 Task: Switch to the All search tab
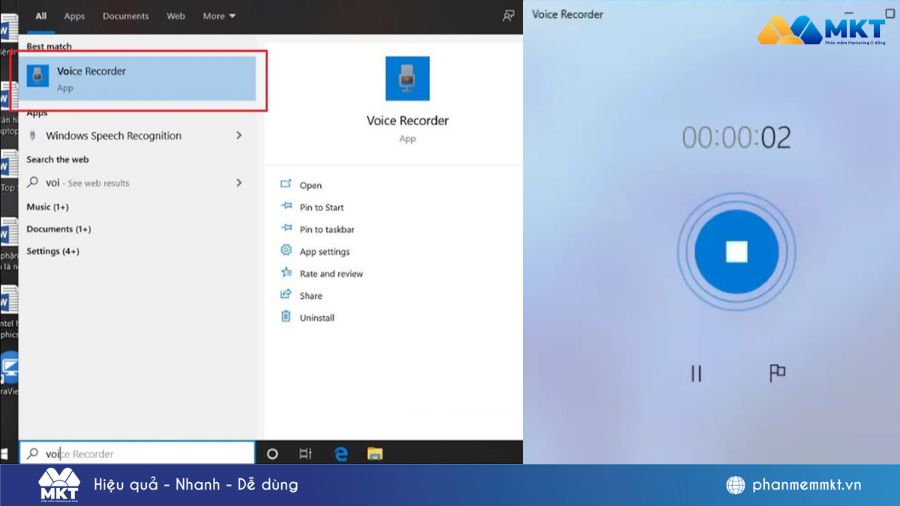coord(41,16)
